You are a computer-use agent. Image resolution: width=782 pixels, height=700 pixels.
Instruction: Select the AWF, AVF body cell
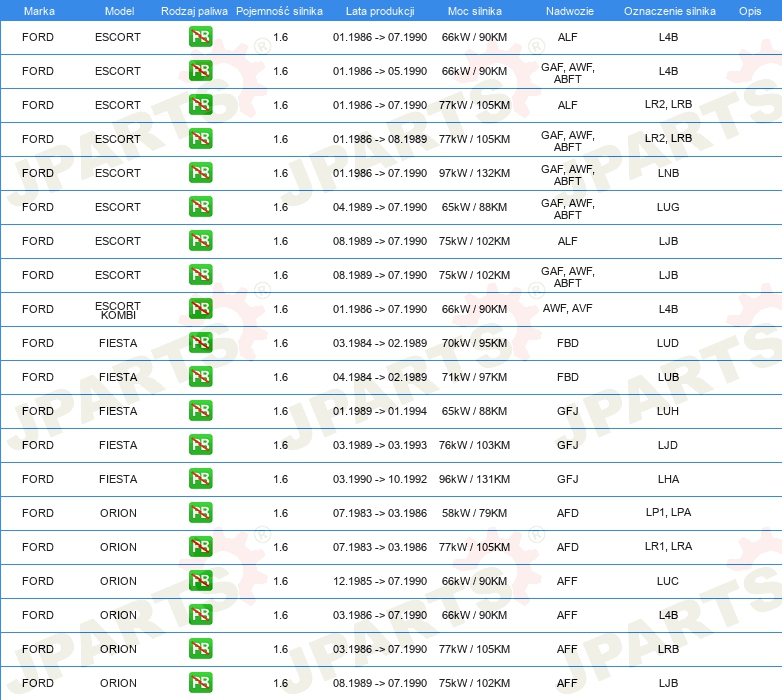point(568,308)
